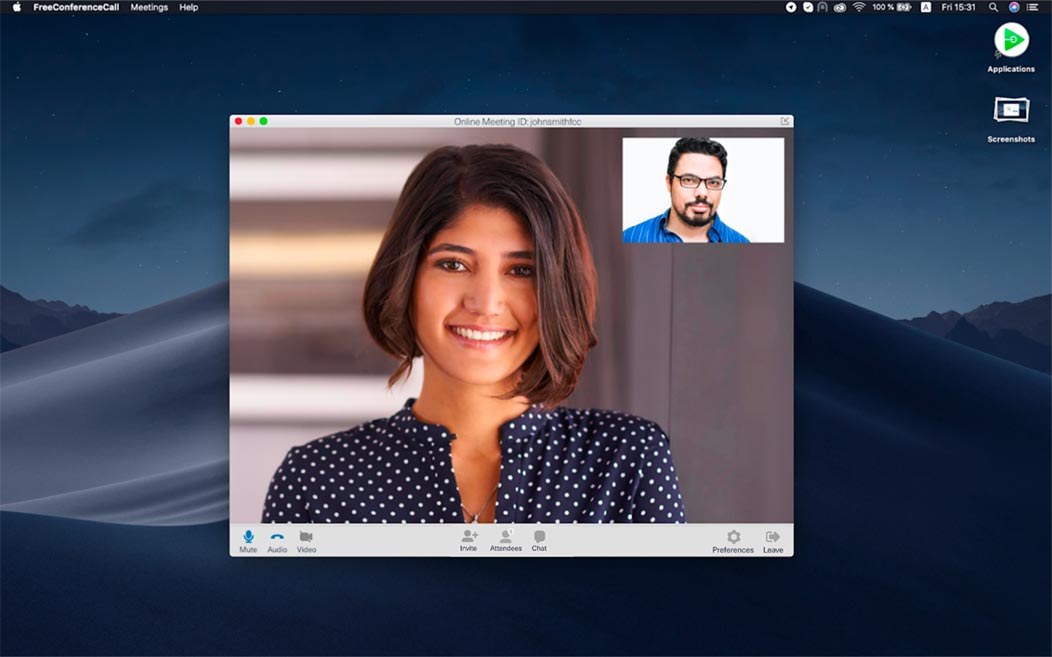Click the expand icon in the window title bar
1052x657 pixels.
[x=785, y=121]
